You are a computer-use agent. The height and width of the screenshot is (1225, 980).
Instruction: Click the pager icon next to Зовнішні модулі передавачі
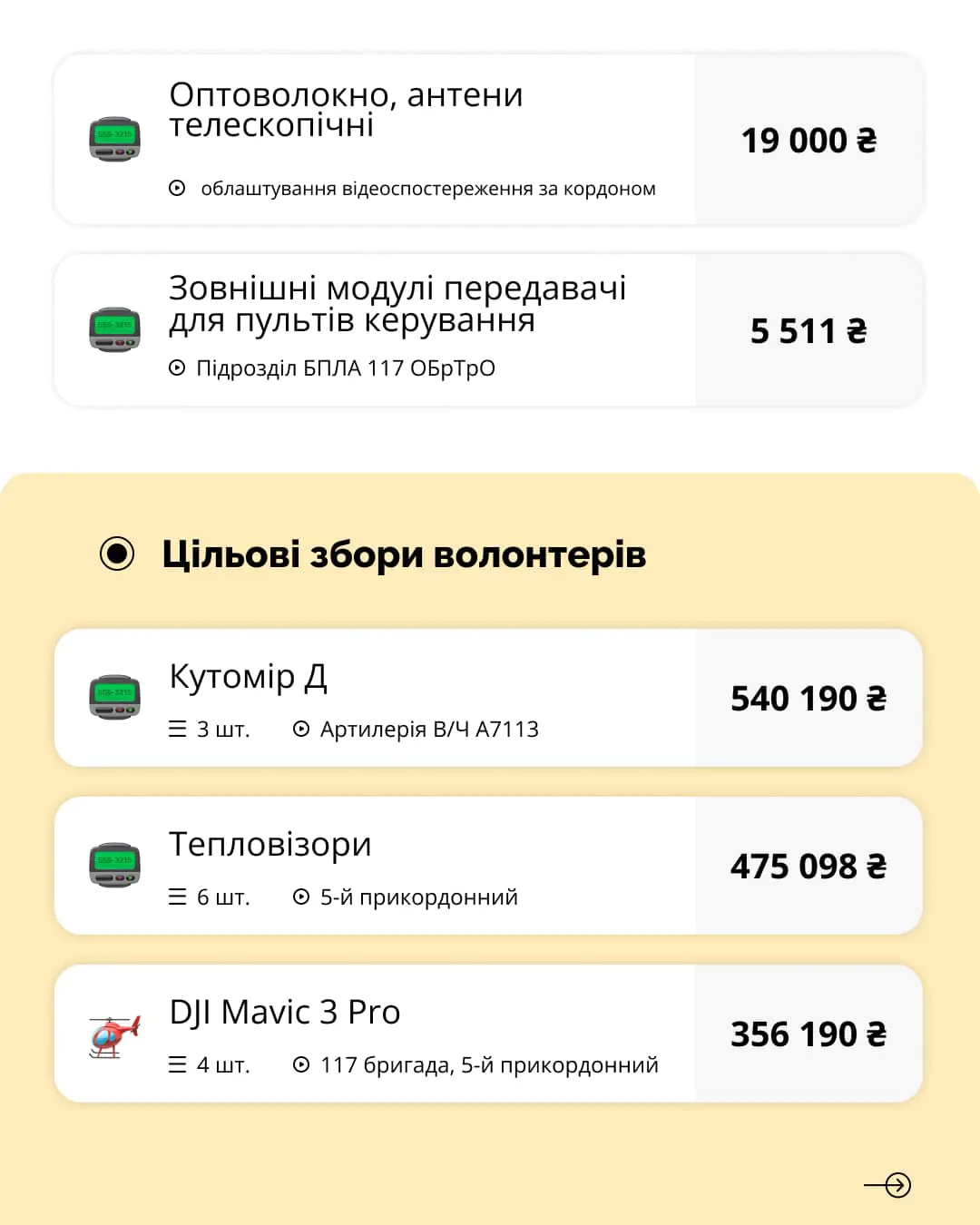point(114,329)
